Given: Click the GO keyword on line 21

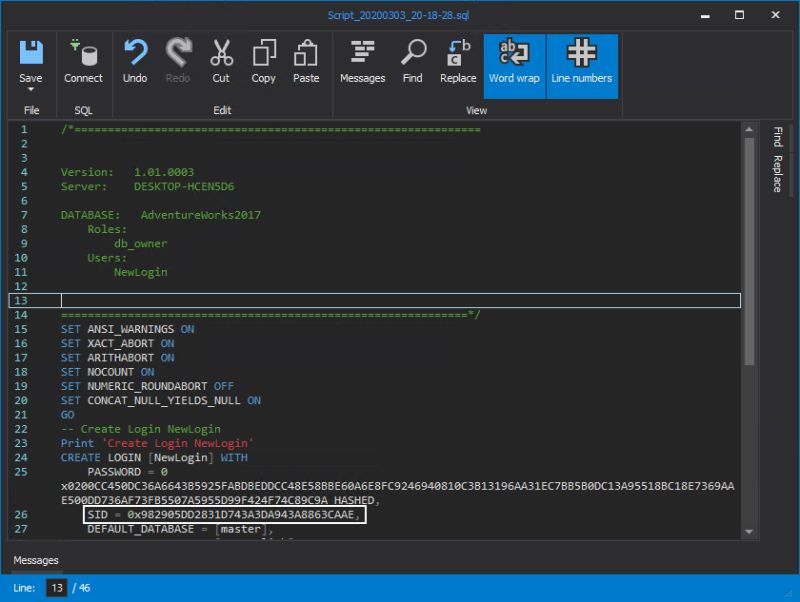Looking at the screenshot, I should click(x=68, y=414).
